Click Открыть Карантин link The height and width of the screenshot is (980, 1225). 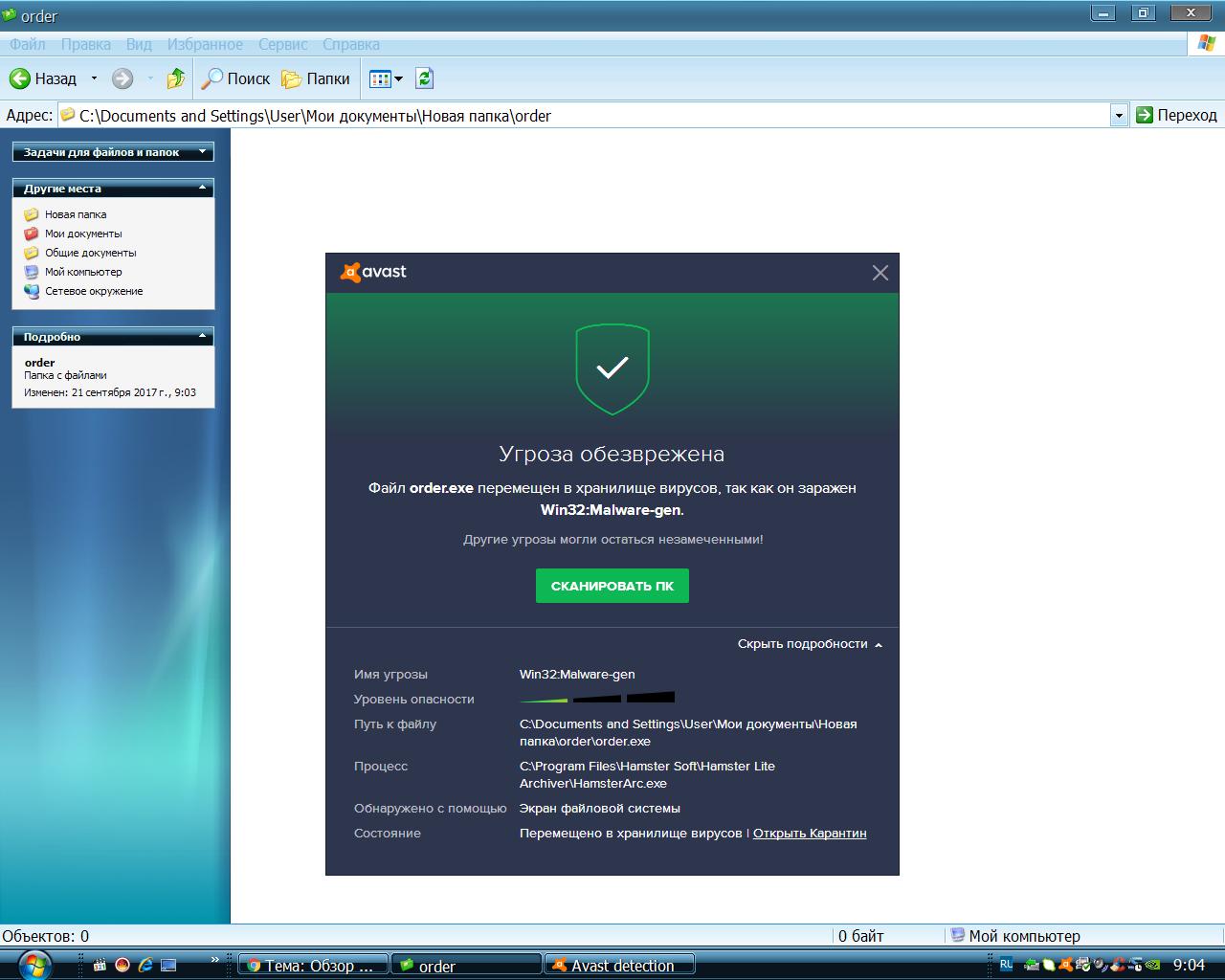(x=810, y=834)
